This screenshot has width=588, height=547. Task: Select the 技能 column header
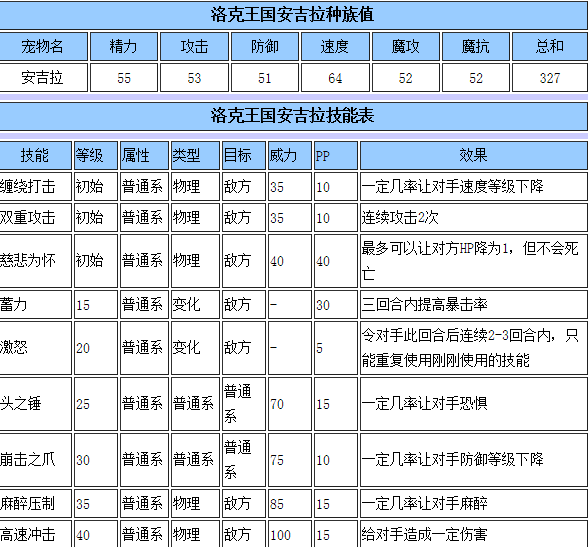[x=35, y=155]
